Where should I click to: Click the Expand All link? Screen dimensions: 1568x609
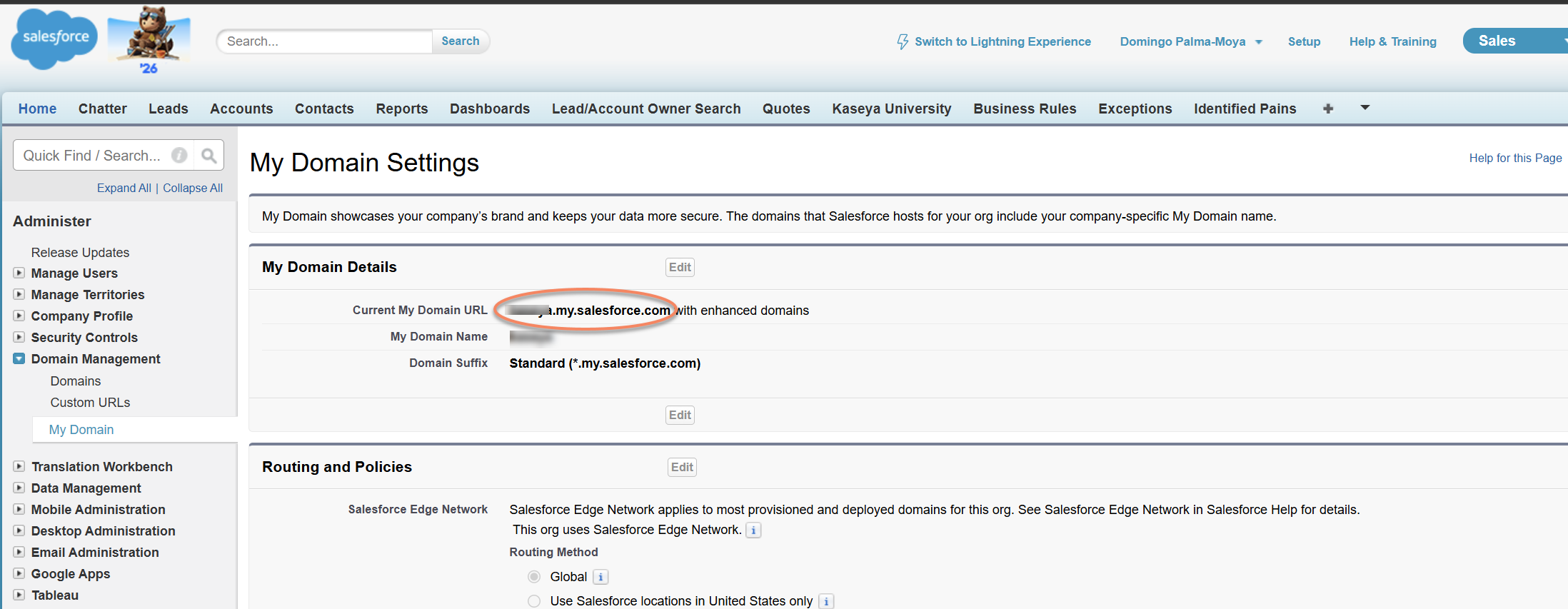pos(124,188)
